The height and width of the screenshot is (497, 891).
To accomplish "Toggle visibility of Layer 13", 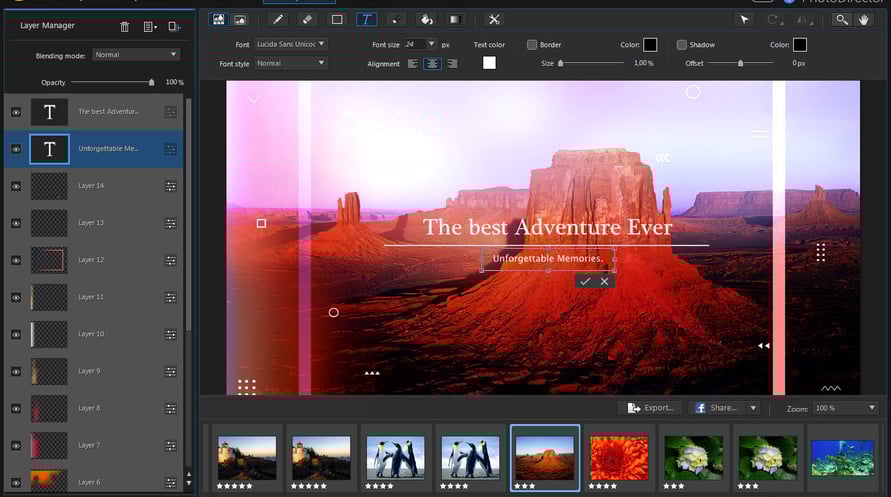I will pyautogui.click(x=16, y=223).
